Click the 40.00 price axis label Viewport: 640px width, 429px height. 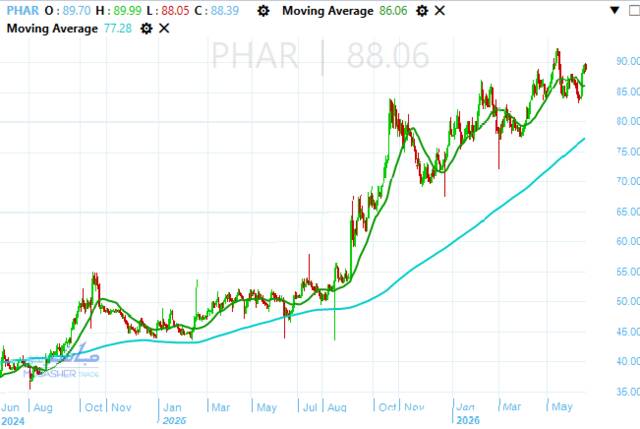coord(628,361)
